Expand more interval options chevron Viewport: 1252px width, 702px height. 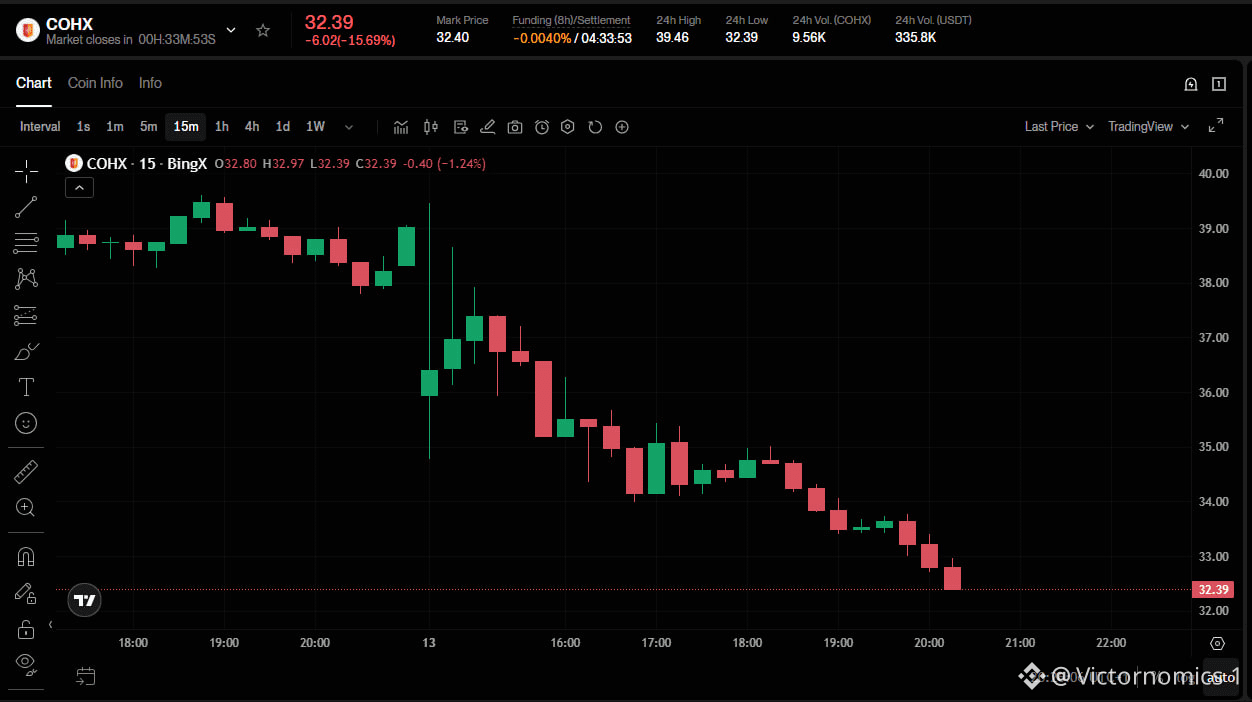[349, 127]
